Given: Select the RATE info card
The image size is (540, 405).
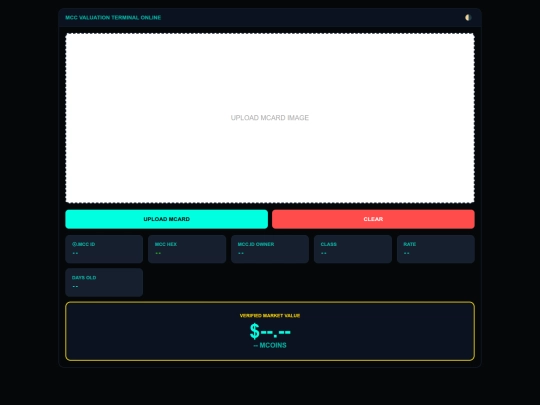Looking at the screenshot, I should (436, 249).
